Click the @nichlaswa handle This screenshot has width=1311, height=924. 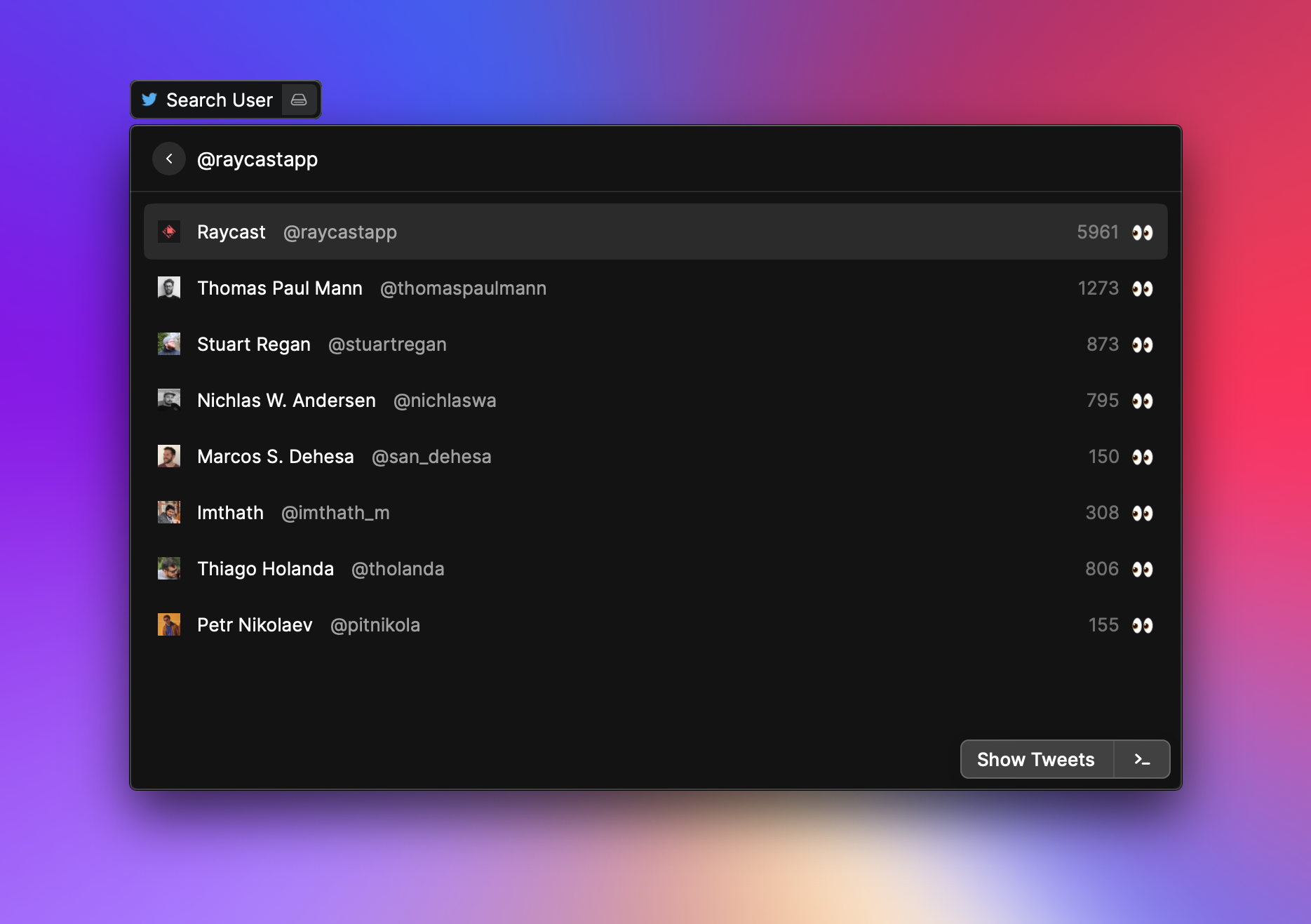point(445,401)
